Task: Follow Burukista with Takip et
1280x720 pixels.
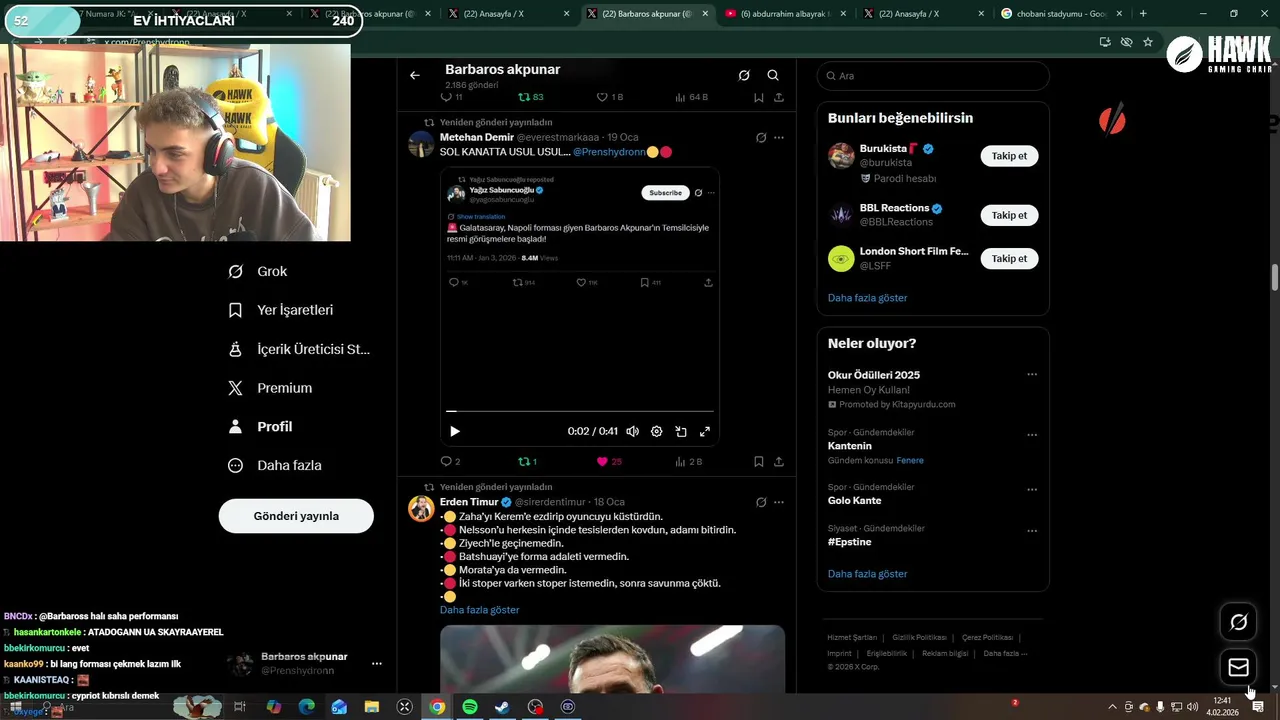Action: tap(1009, 156)
